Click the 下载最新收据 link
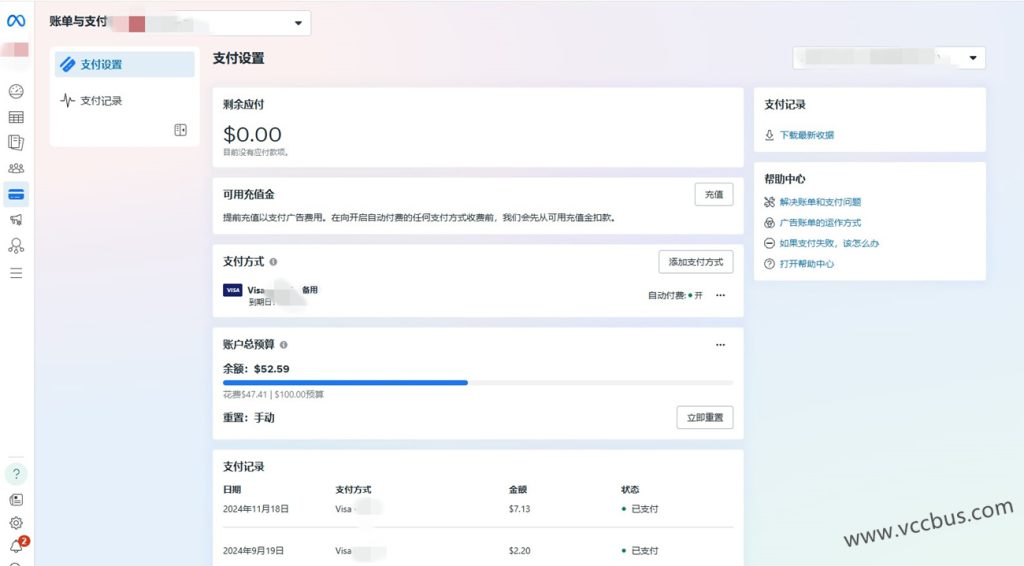 (806, 135)
